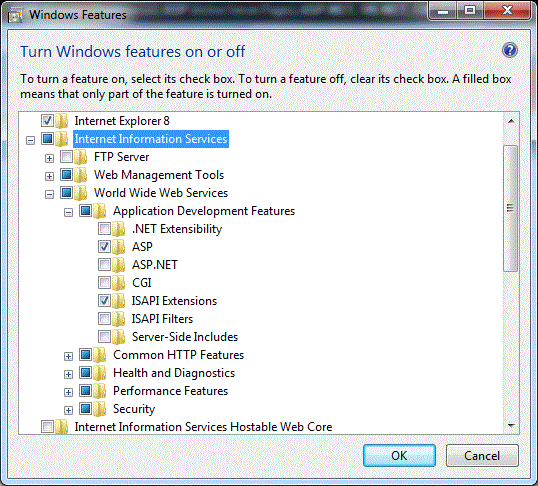Click the CGI folder icon
Screen dimensions: 538x486
click(x=119, y=283)
